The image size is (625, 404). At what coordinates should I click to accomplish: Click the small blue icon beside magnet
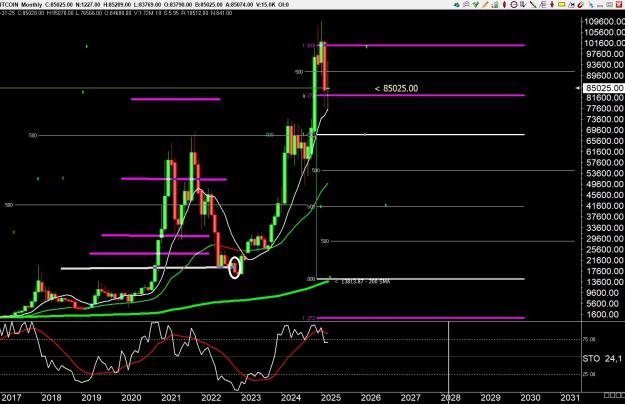tap(591, 5)
